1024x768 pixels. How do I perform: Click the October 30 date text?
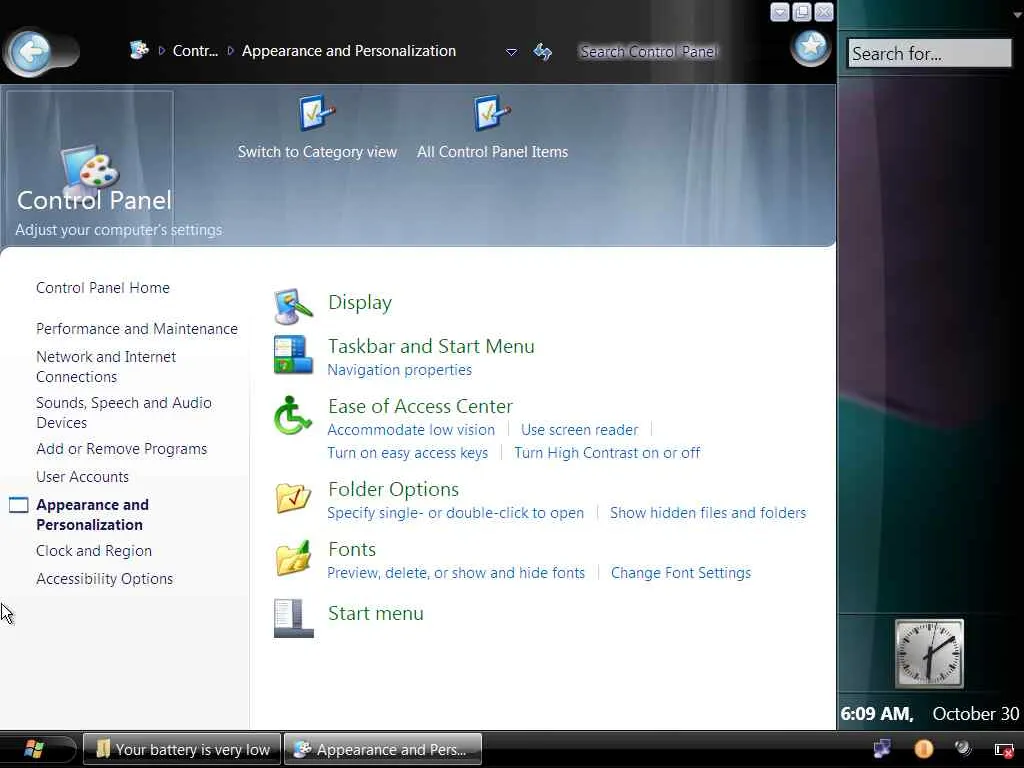coord(976,714)
